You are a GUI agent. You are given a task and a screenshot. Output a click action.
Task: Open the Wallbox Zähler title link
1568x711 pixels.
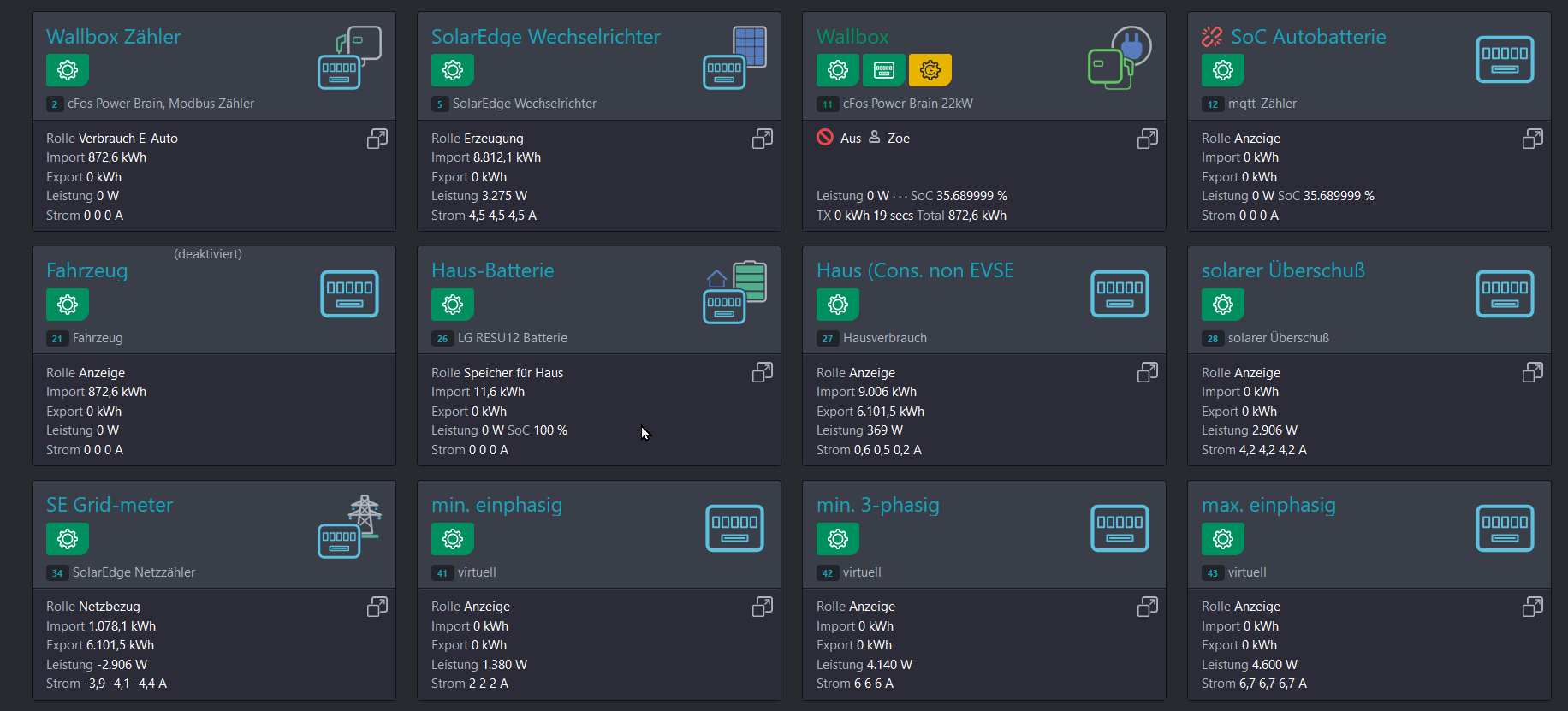tap(114, 37)
